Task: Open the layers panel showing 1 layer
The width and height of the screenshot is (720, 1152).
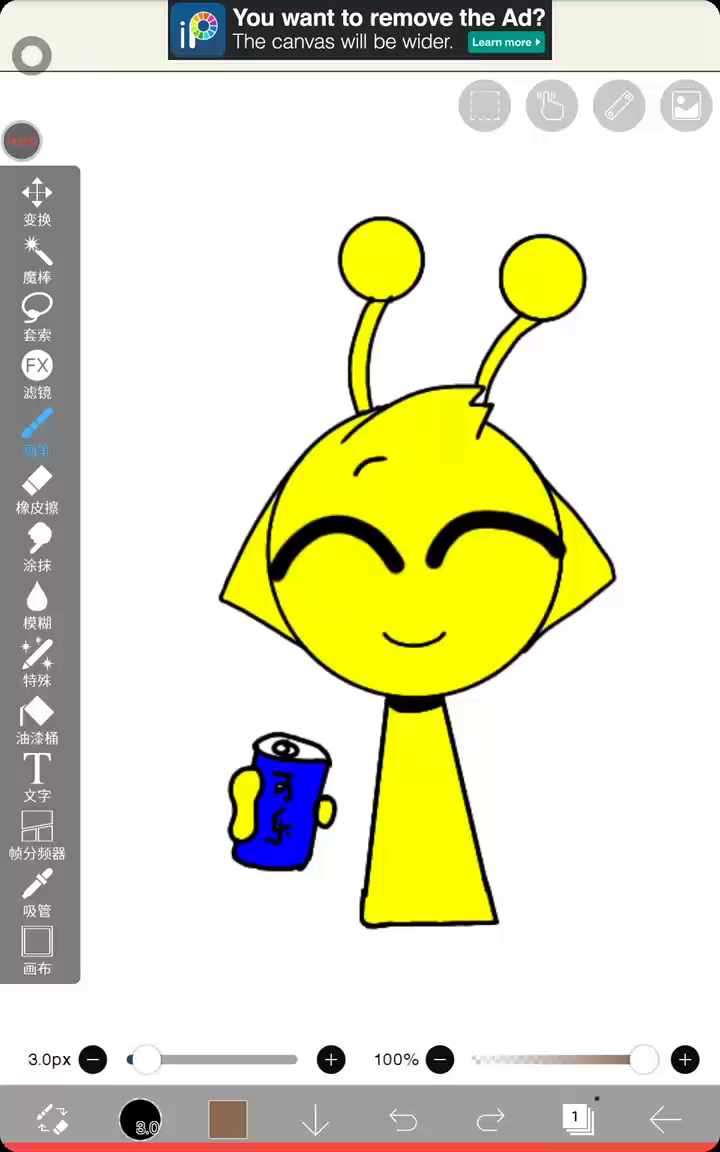Action: point(577,1119)
